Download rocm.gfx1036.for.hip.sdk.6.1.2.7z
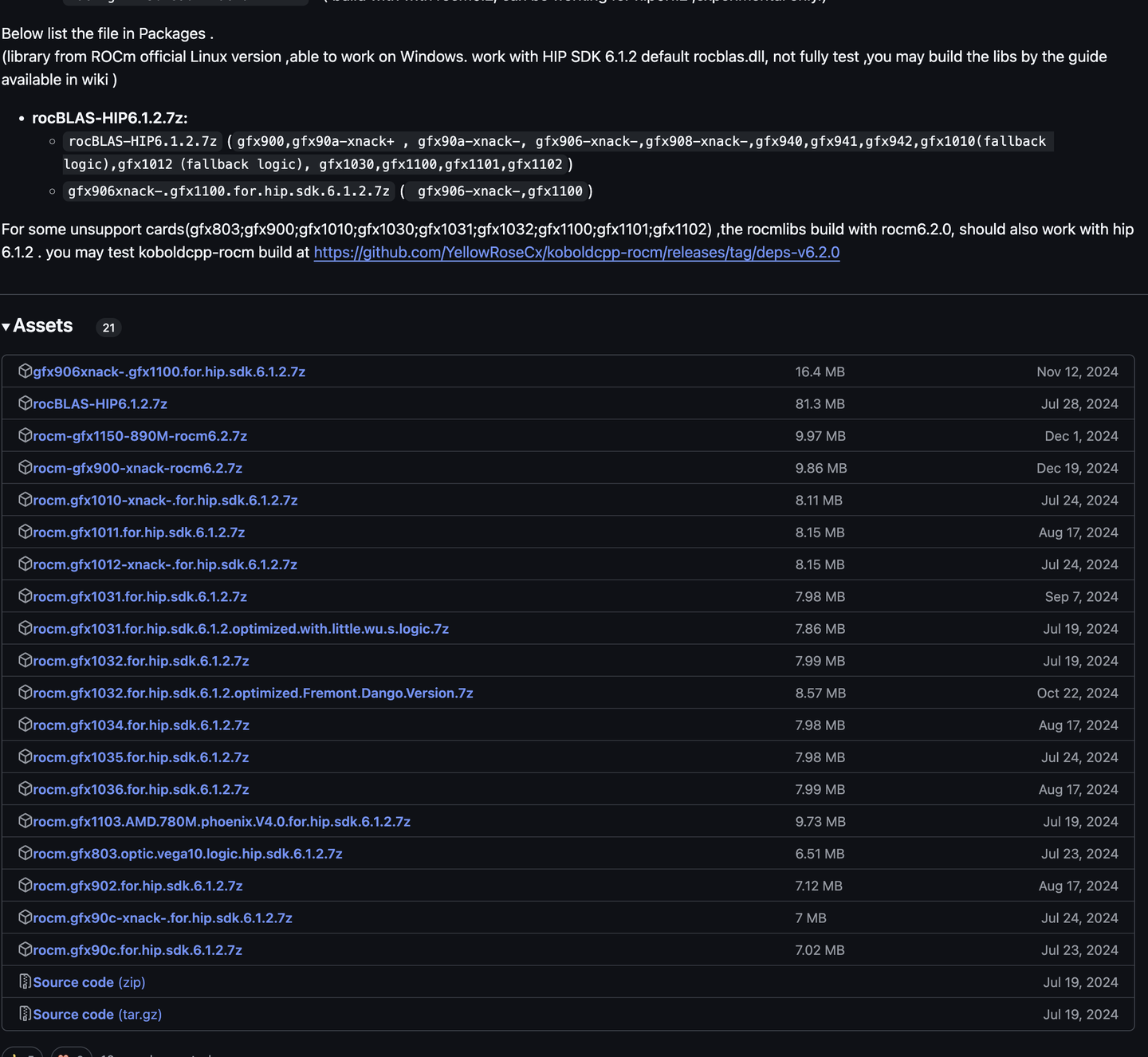Screen dimensions: 1148x1057 pyautogui.click(x=141, y=790)
